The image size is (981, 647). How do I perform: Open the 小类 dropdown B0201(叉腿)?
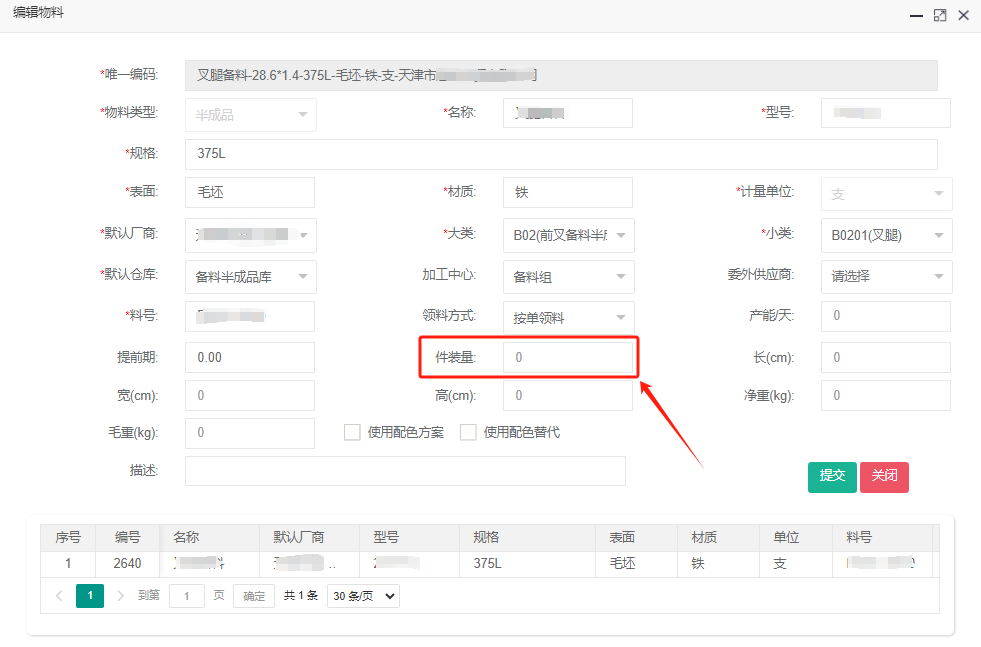click(886, 235)
